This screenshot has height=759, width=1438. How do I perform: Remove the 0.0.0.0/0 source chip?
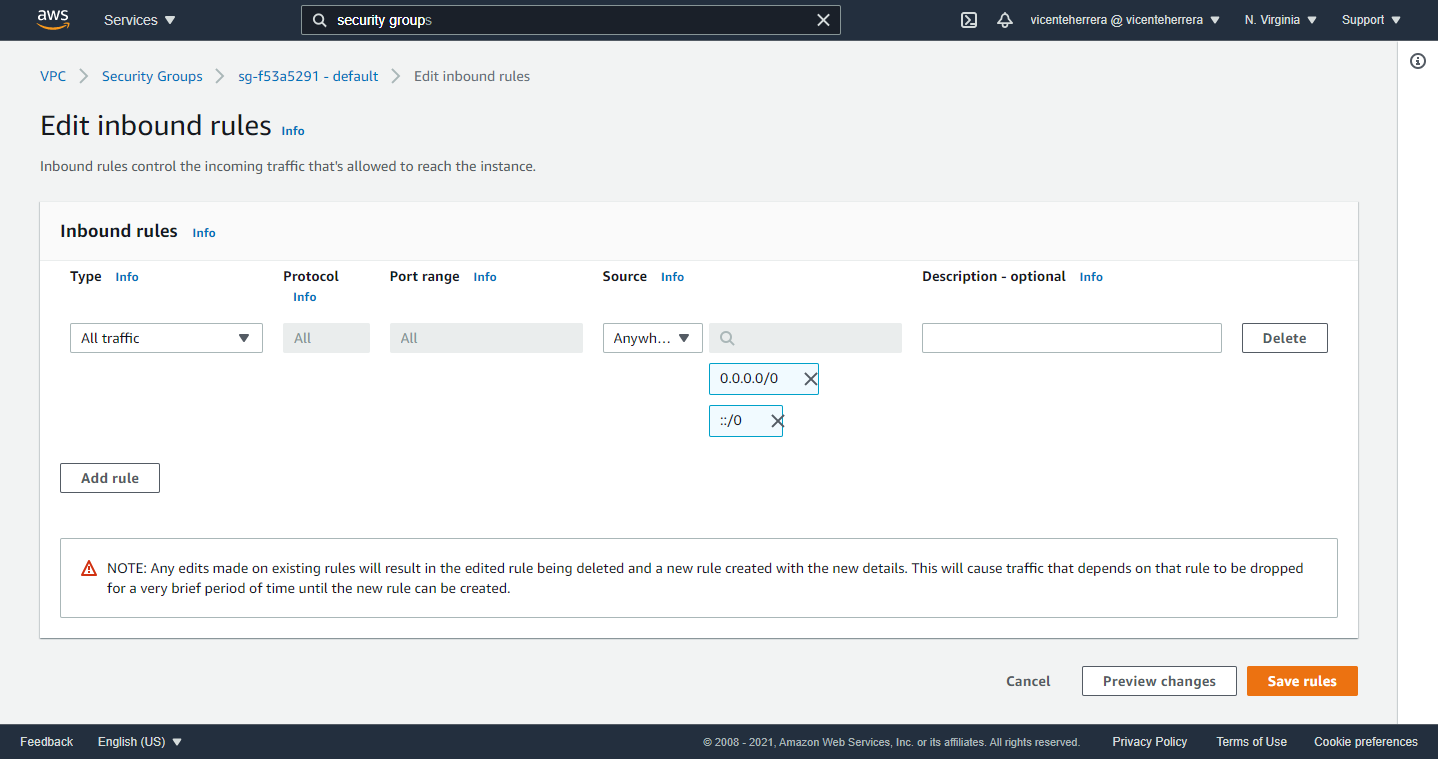811,379
